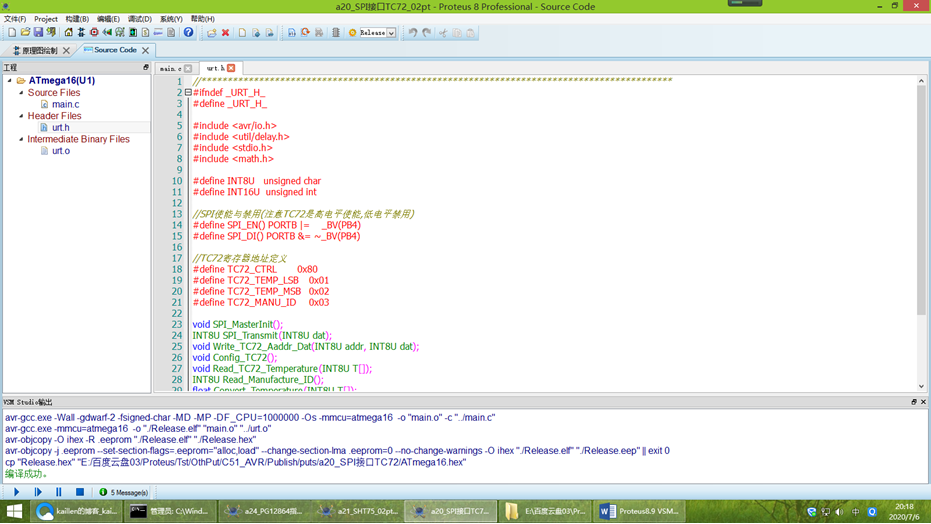Go to the Home page icon
This screenshot has width=931, height=524.
click(68, 33)
